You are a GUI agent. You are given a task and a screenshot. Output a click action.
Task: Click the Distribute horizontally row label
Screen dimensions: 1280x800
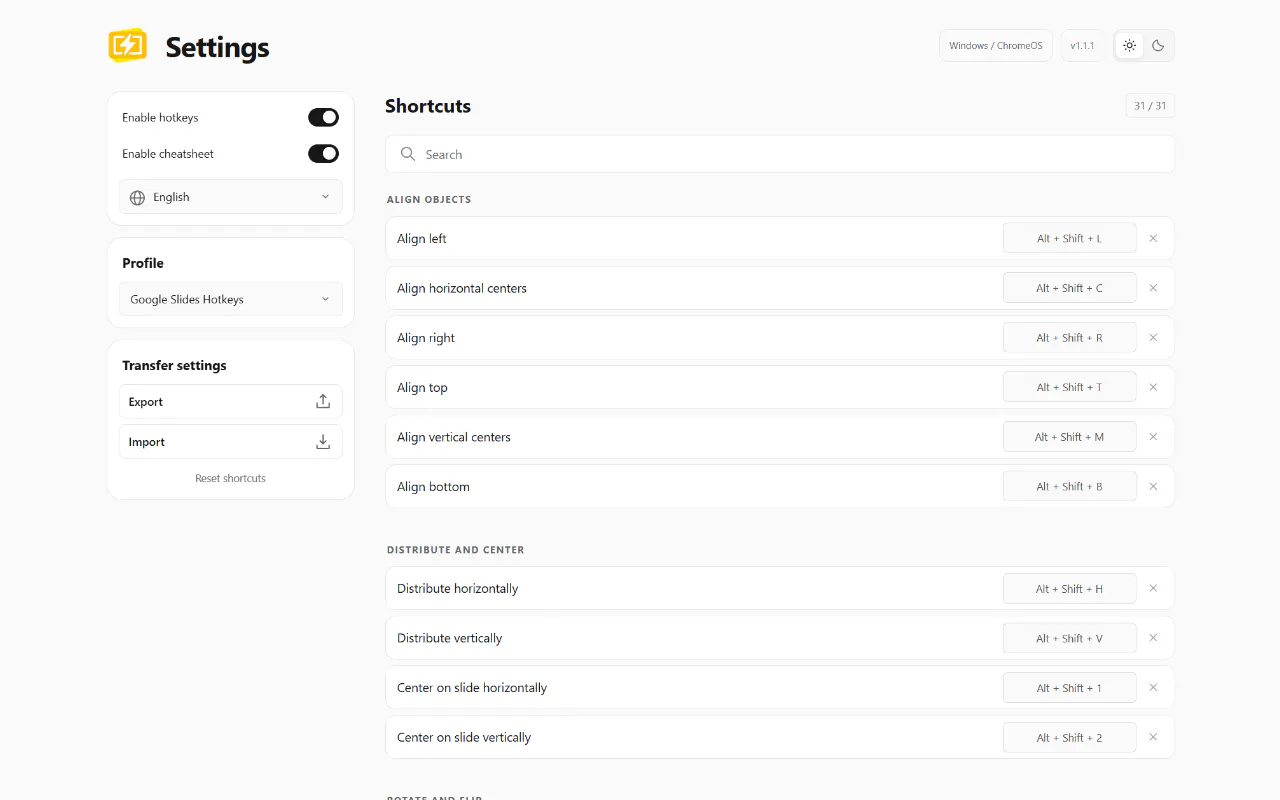point(458,589)
